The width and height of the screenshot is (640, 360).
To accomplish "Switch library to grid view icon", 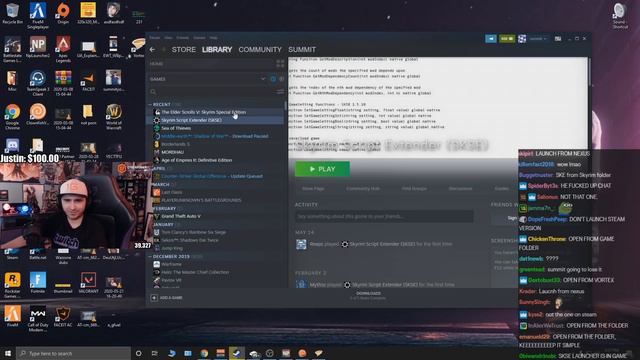I will [280, 64].
